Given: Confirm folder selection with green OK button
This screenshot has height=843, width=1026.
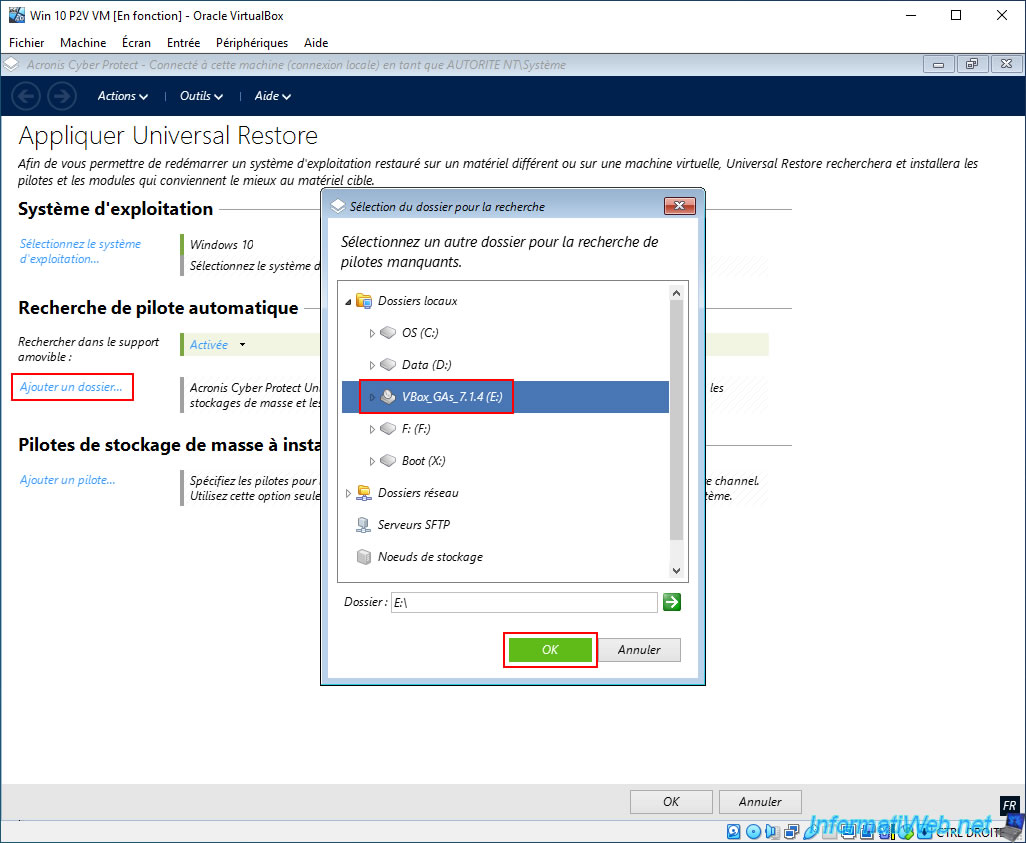Looking at the screenshot, I should tap(550, 649).
